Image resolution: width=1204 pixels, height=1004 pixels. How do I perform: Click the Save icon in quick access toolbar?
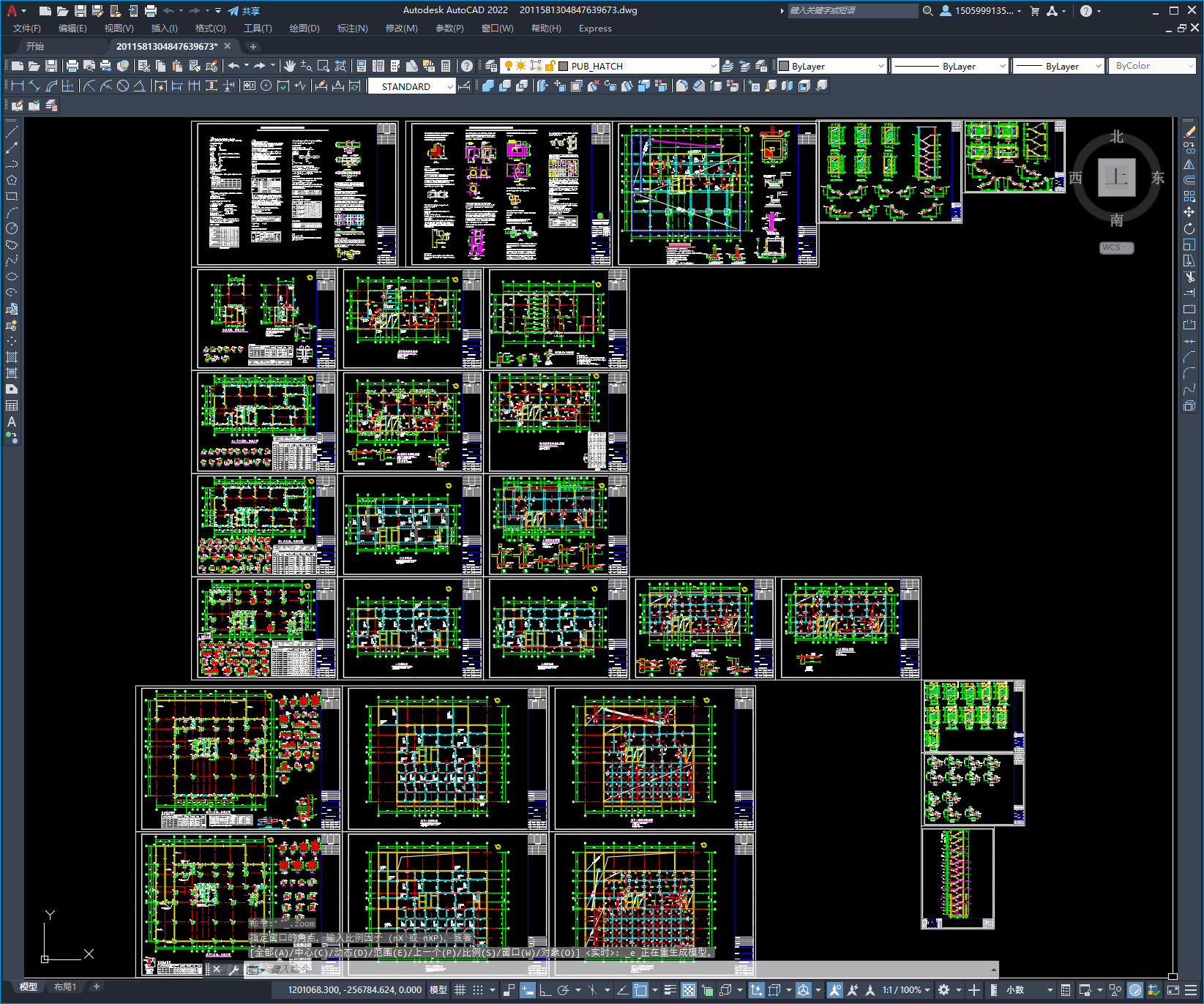pyautogui.click(x=81, y=11)
